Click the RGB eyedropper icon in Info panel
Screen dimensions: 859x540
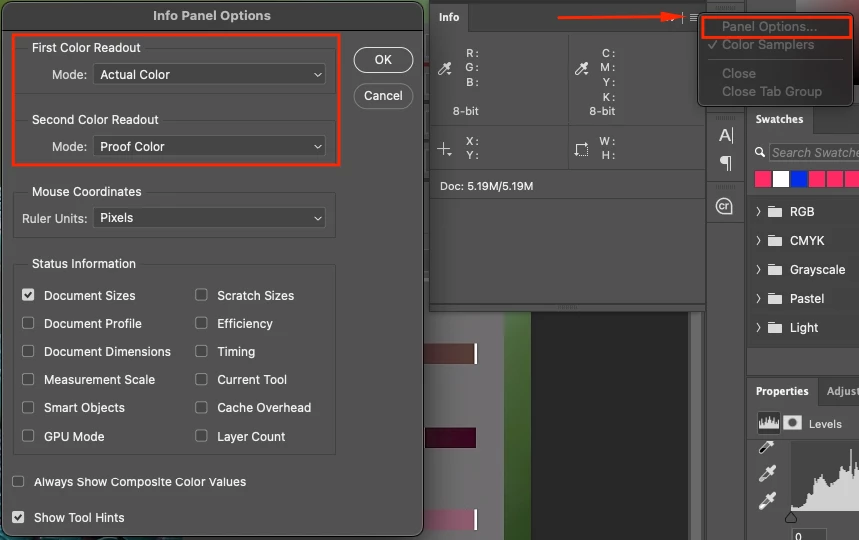[x=445, y=68]
